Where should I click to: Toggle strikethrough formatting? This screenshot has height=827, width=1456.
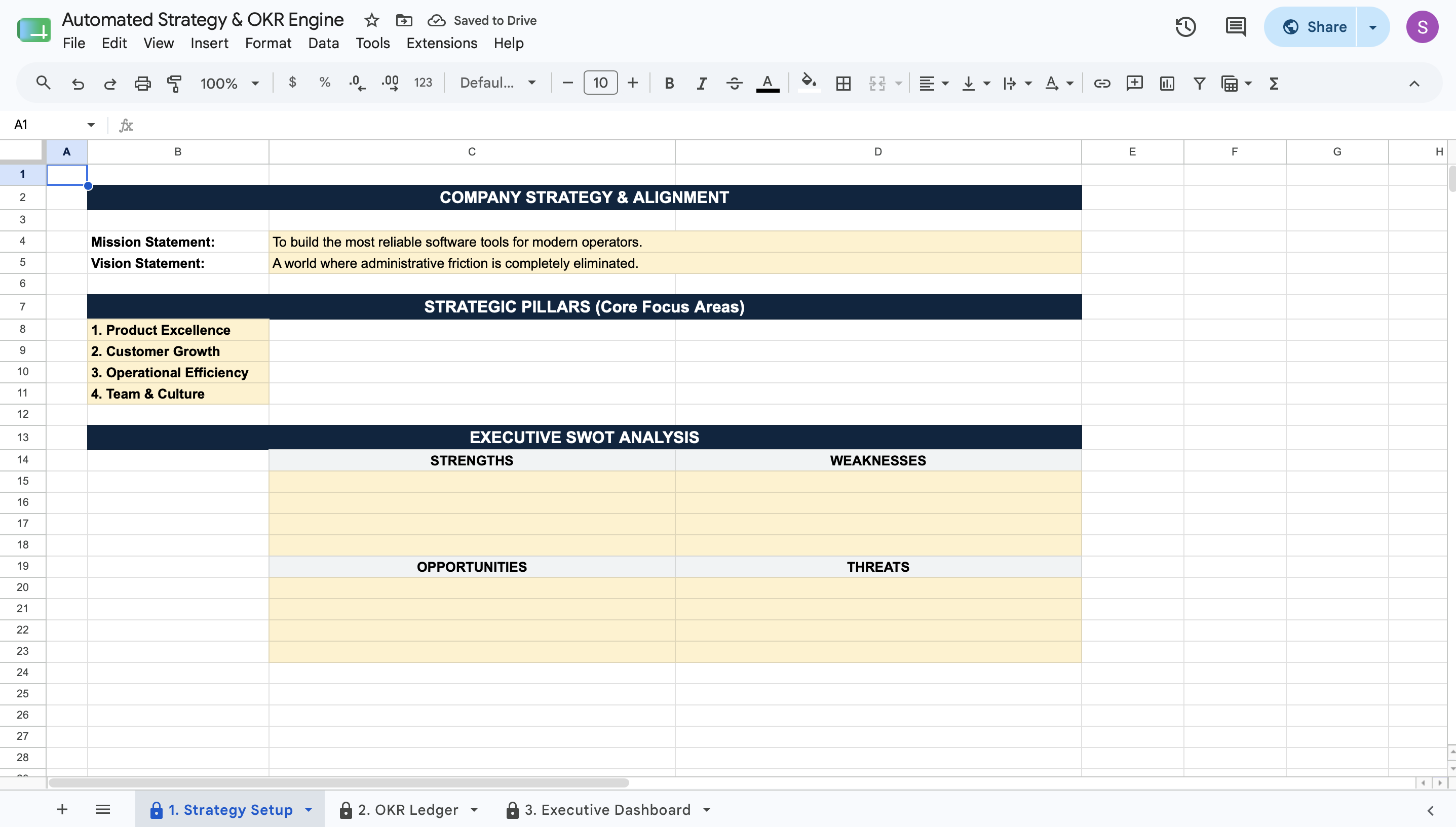coord(734,84)
